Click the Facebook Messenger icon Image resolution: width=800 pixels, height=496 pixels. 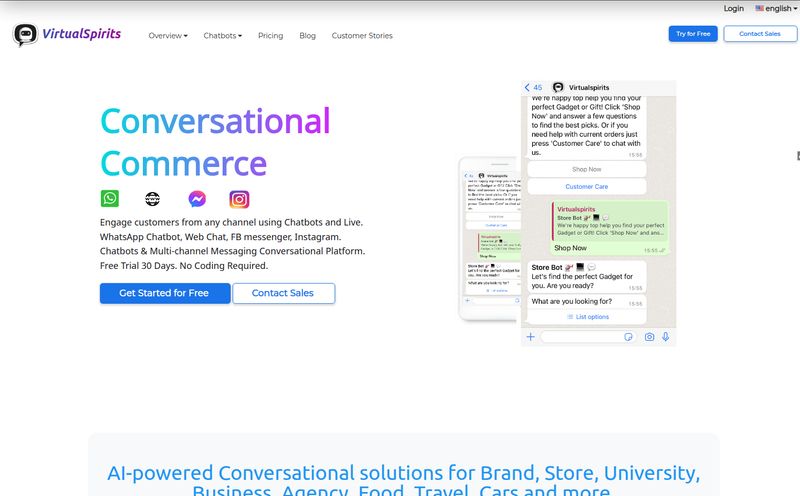[197, 199]
